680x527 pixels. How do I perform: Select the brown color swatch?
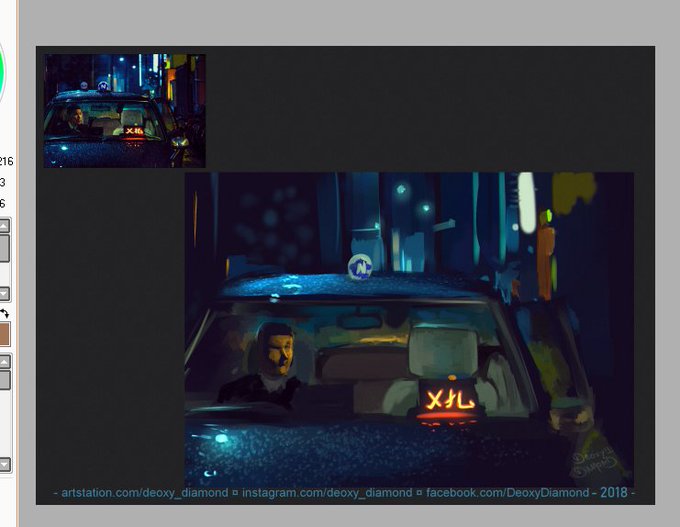(4, 334)
